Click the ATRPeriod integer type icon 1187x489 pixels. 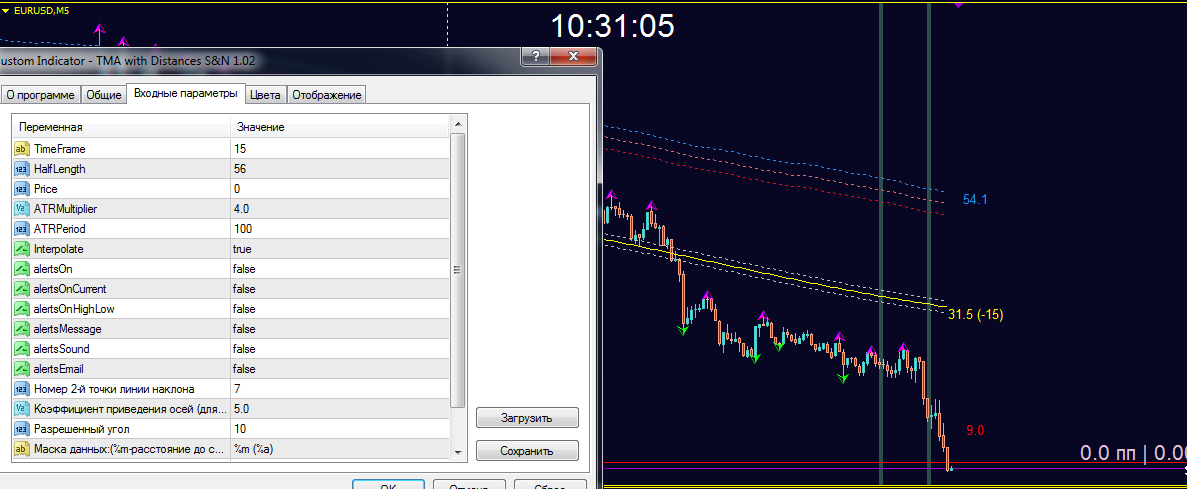pyautogui.click(x=21, y=229)
